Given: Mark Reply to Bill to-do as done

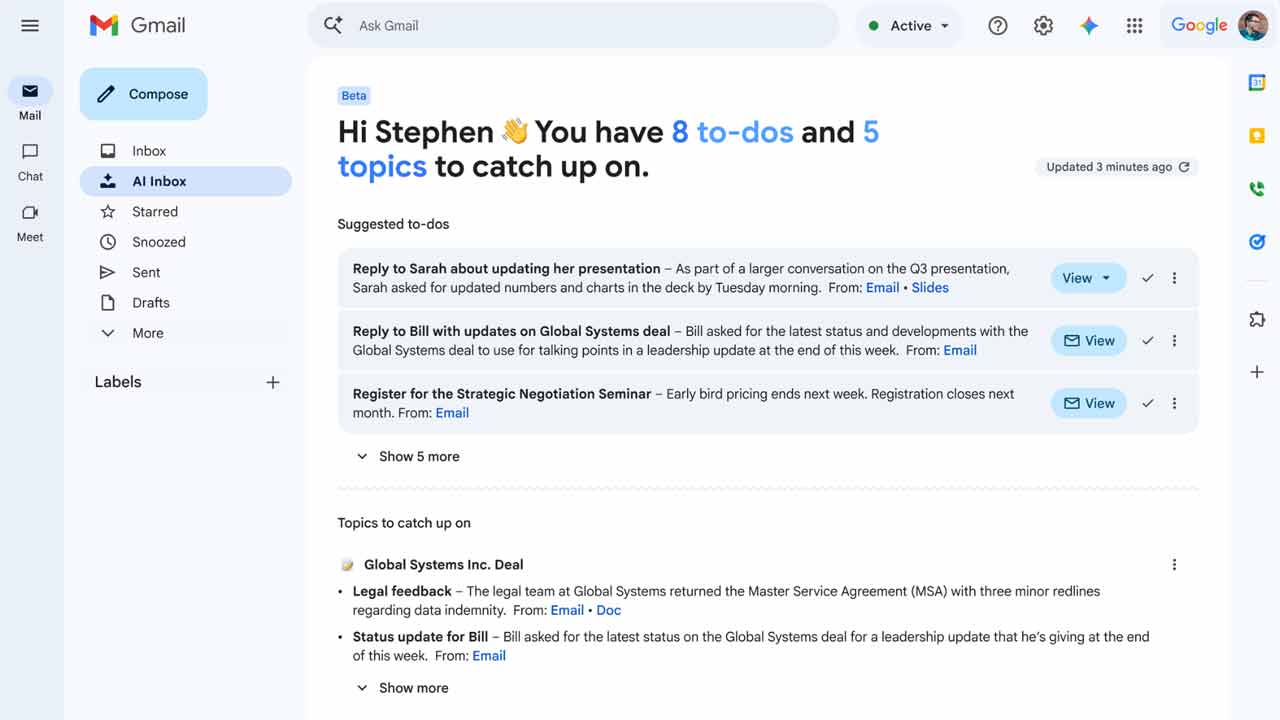Looking at the screenshot, I should (x=1148, y=341).
